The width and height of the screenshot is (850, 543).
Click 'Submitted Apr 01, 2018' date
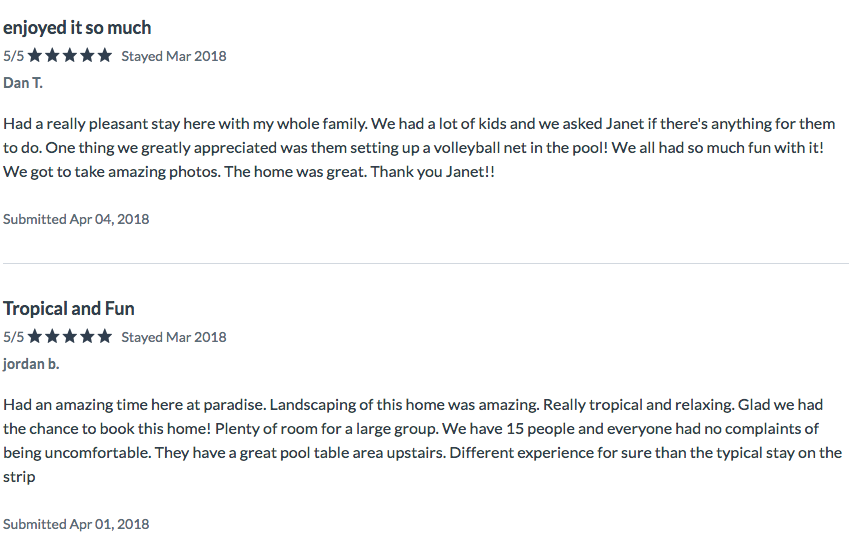pos(76,524)
